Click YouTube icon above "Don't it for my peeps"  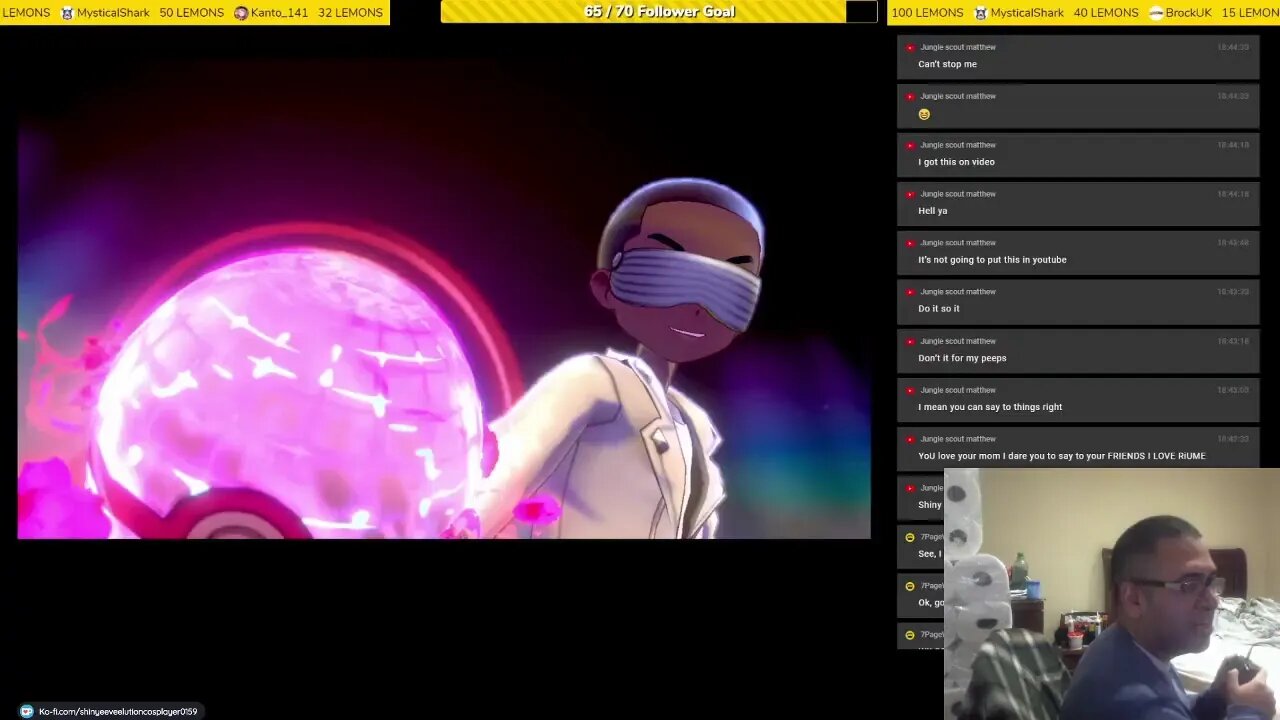(x=910, y=341)
